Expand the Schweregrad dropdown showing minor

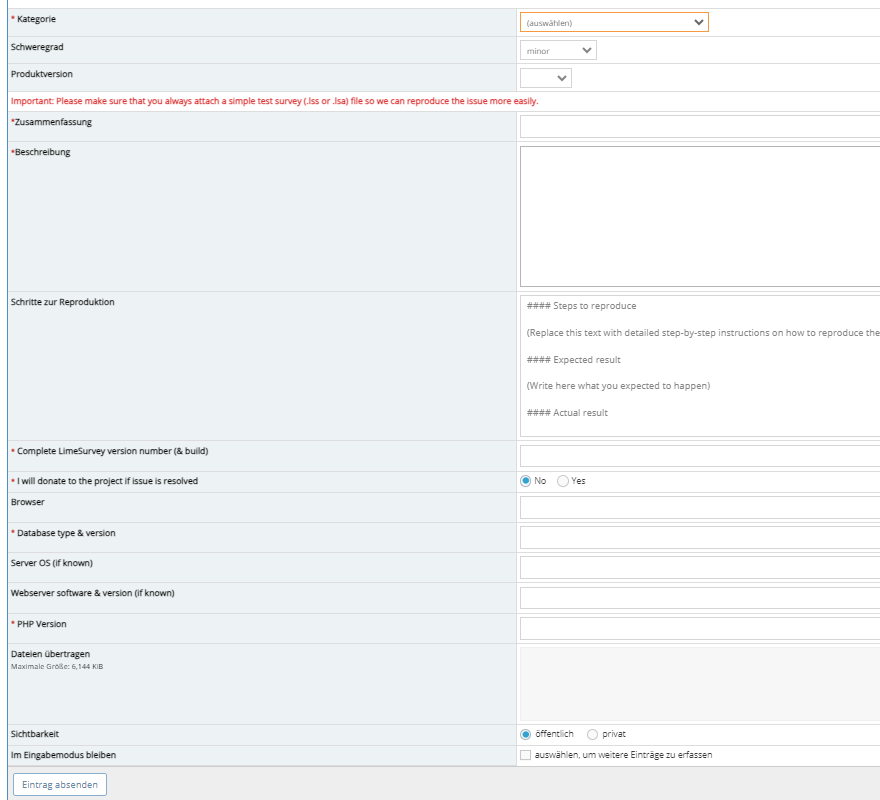[x=558, y=50]
